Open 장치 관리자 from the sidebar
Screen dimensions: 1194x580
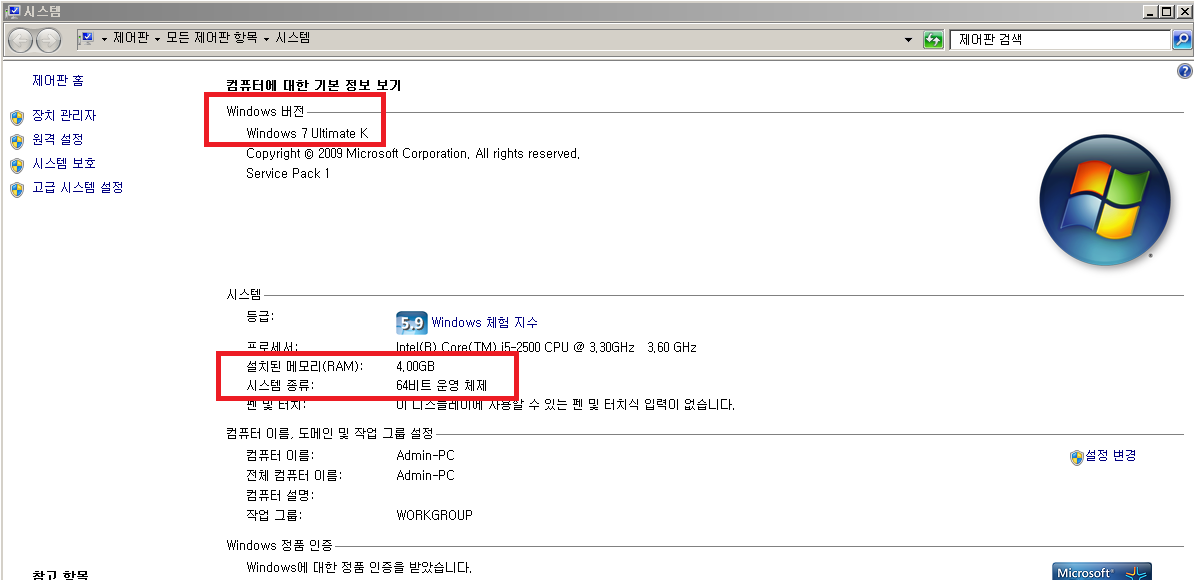(x=64, y=116)
